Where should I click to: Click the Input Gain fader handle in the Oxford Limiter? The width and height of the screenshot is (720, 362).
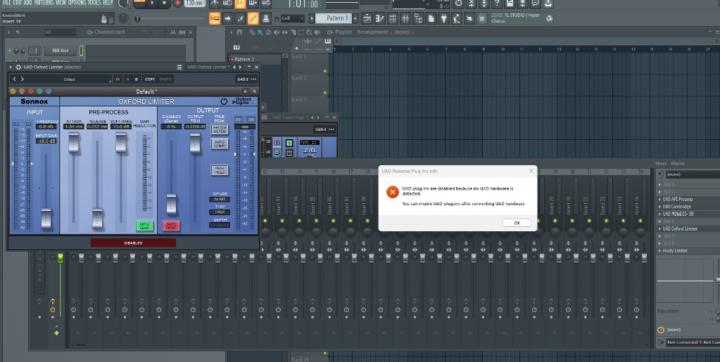coord(46,218)
